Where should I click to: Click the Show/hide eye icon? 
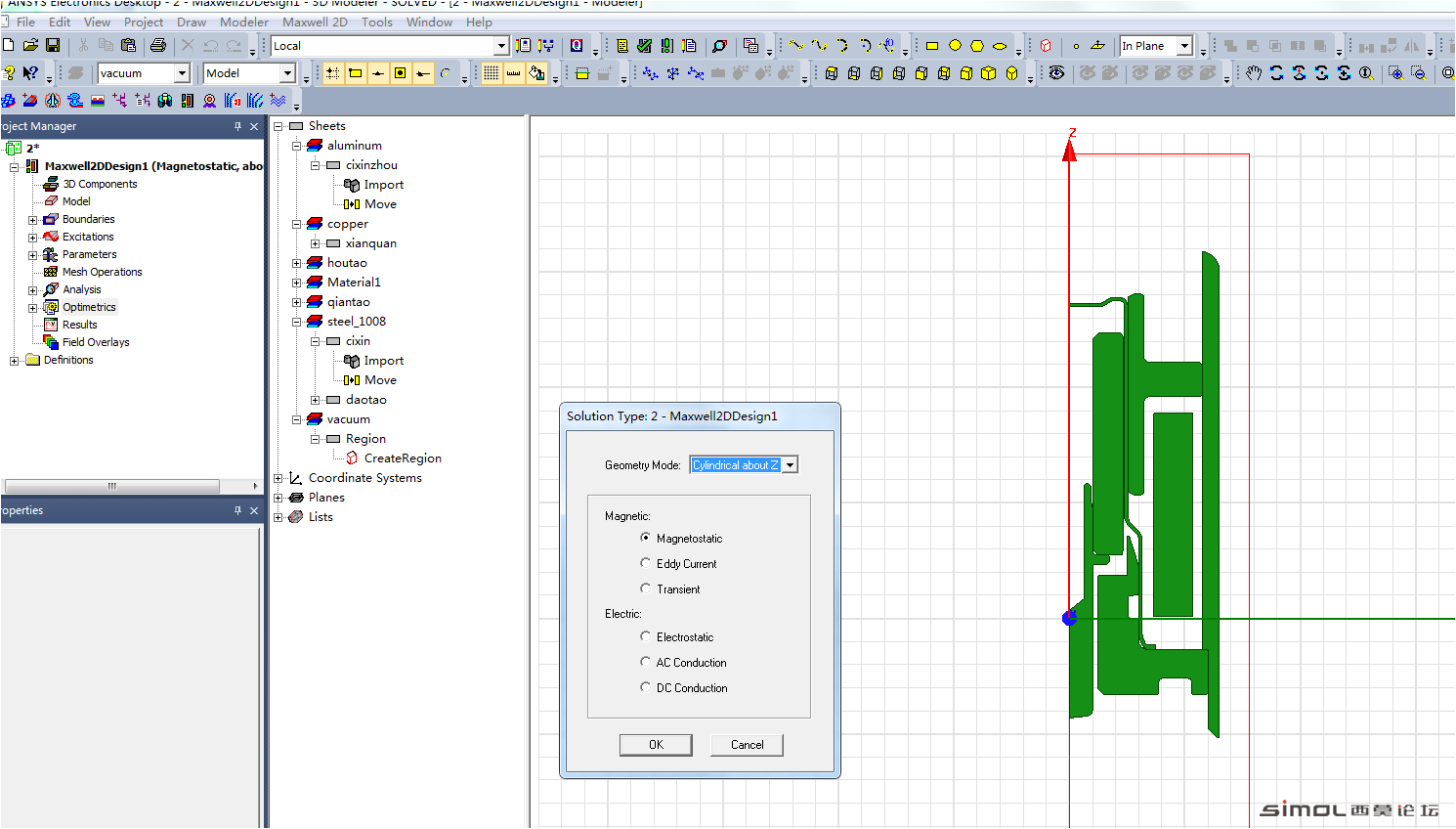tap(1056, 72)
